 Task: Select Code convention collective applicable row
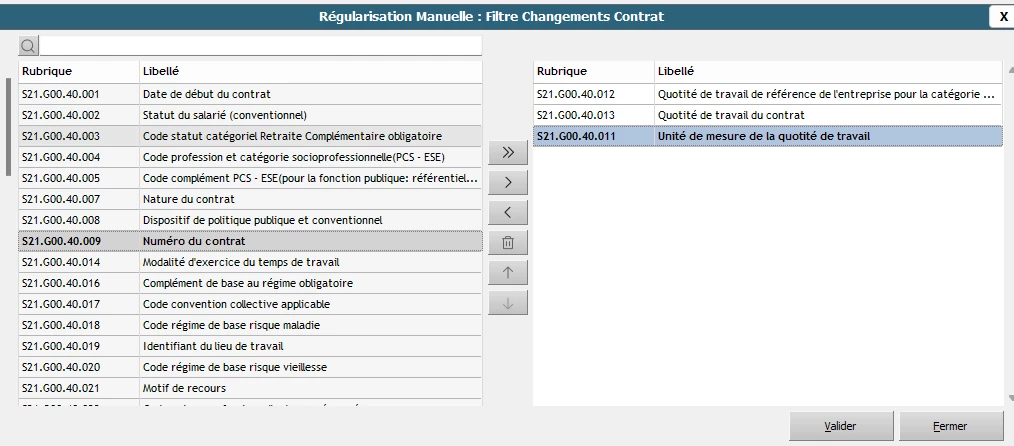pyautogui.click(x=250, y=304)
